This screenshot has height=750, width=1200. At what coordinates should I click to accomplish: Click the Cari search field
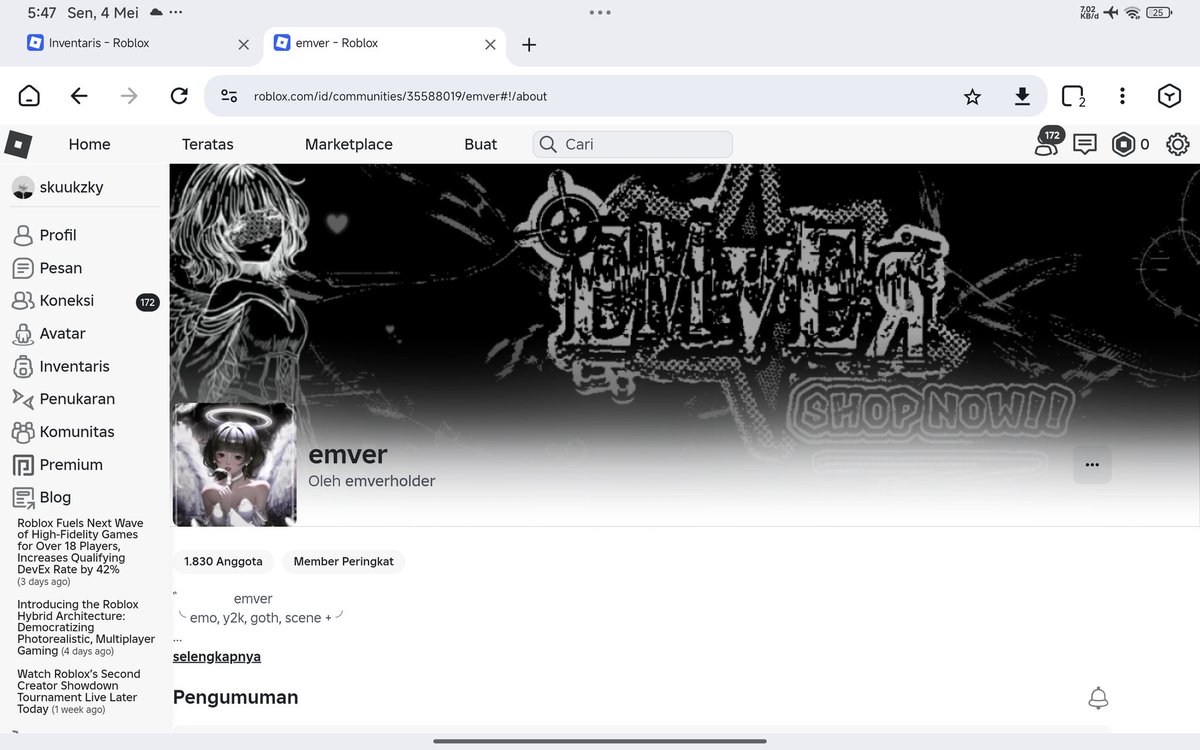pyautogui.click(x=633, y=144)
